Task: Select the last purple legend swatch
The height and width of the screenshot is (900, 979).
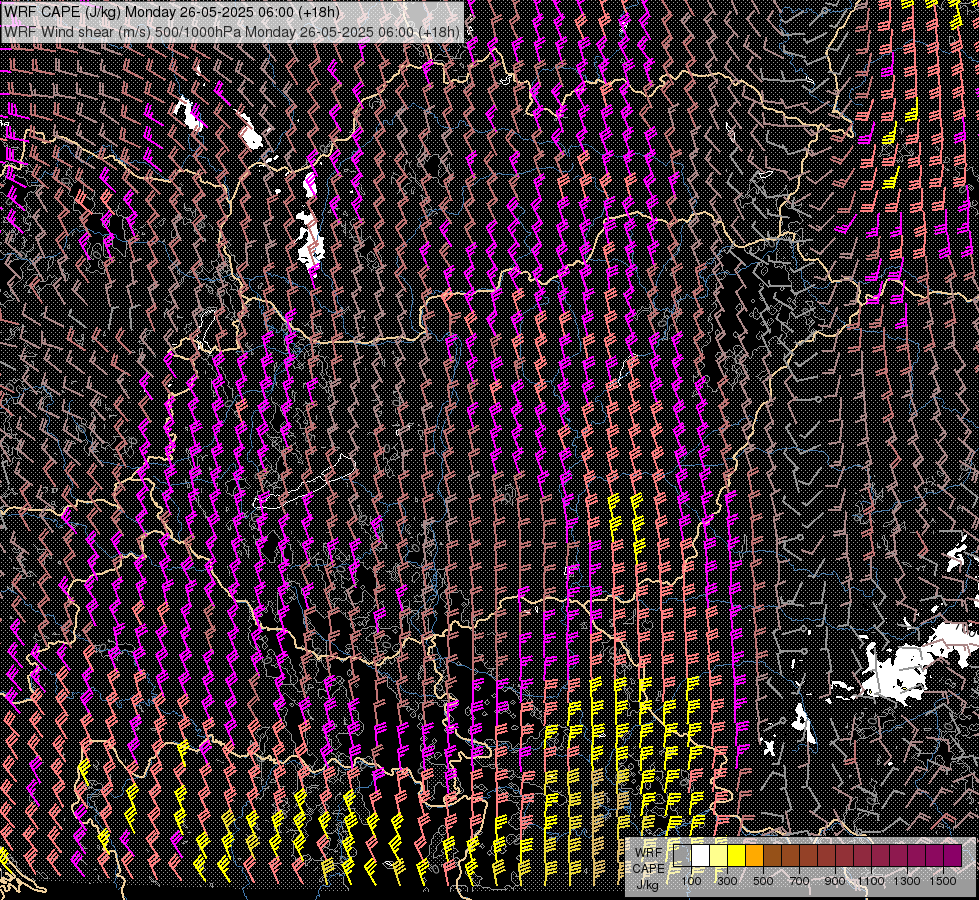Action: coord(953,855)
